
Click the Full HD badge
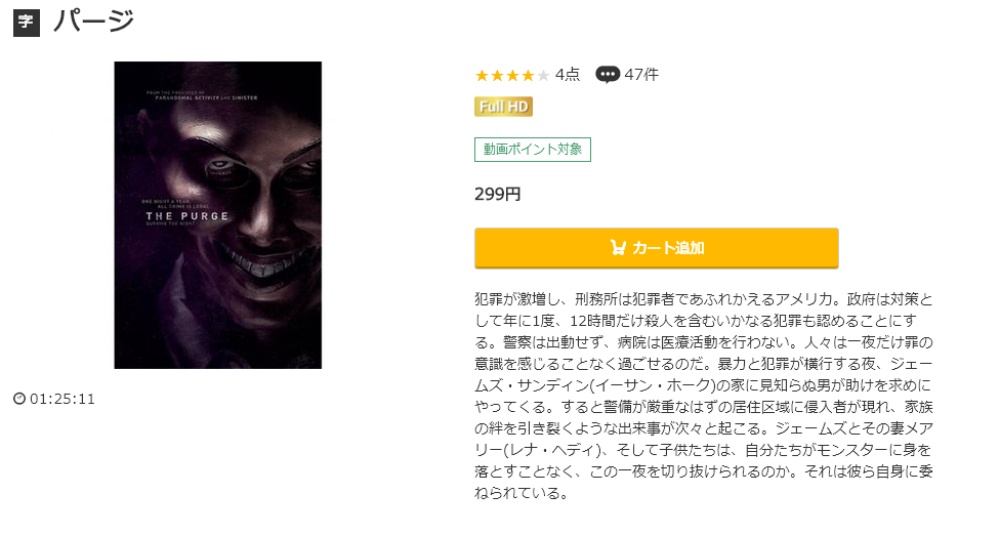(x=503, y=106)
